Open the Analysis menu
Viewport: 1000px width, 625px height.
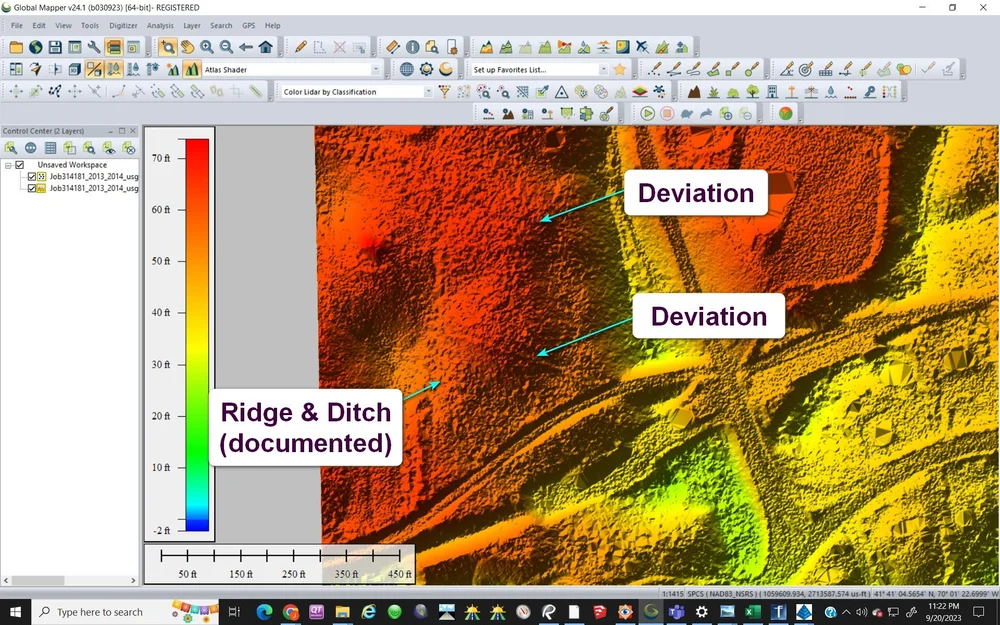pyautogui.click(x=160, y=25)
